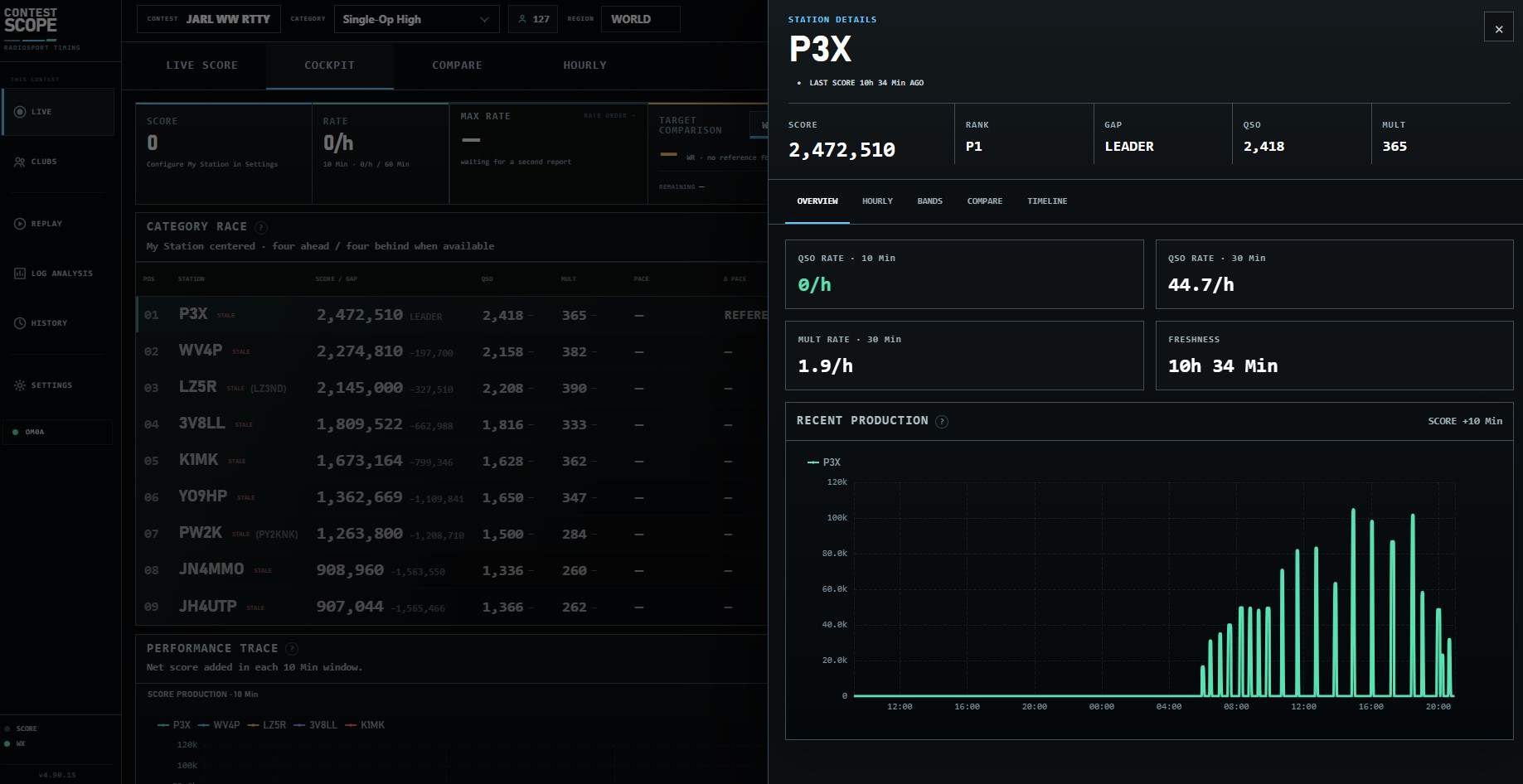The image size is (1523, 784).
Task: Click the Rate Order sort control
Action: coord(609,116)
